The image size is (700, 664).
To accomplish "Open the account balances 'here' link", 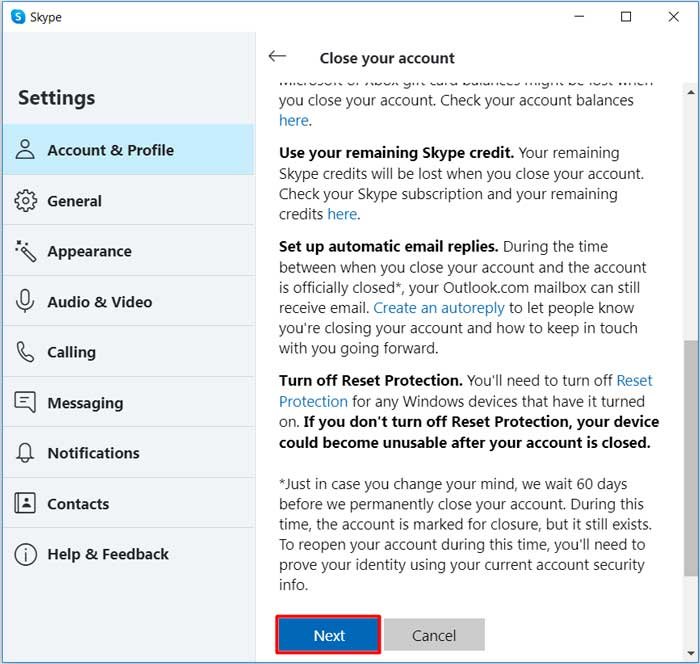I will point(293,120).
